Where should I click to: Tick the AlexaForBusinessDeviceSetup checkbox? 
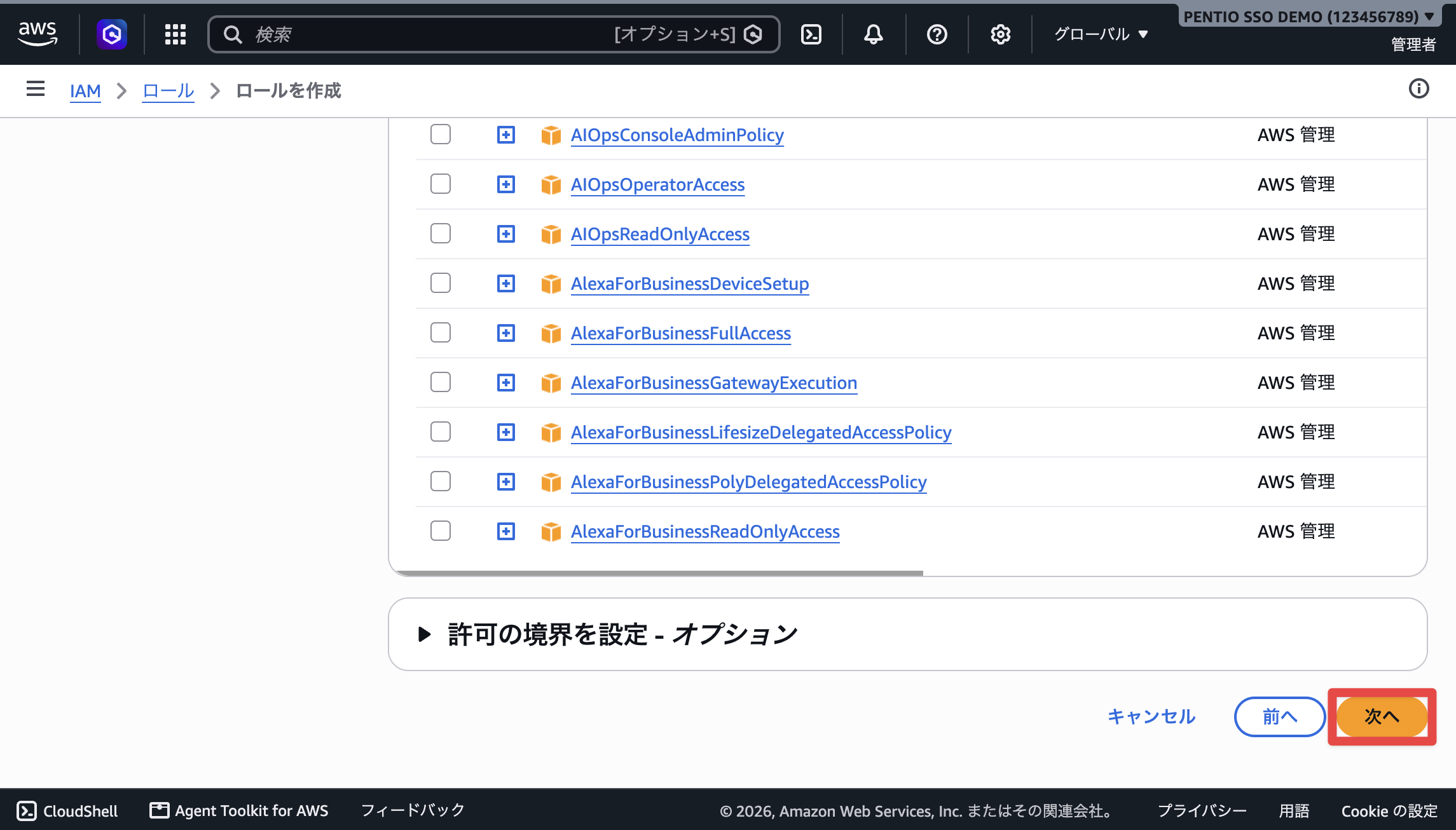[441, 283]
